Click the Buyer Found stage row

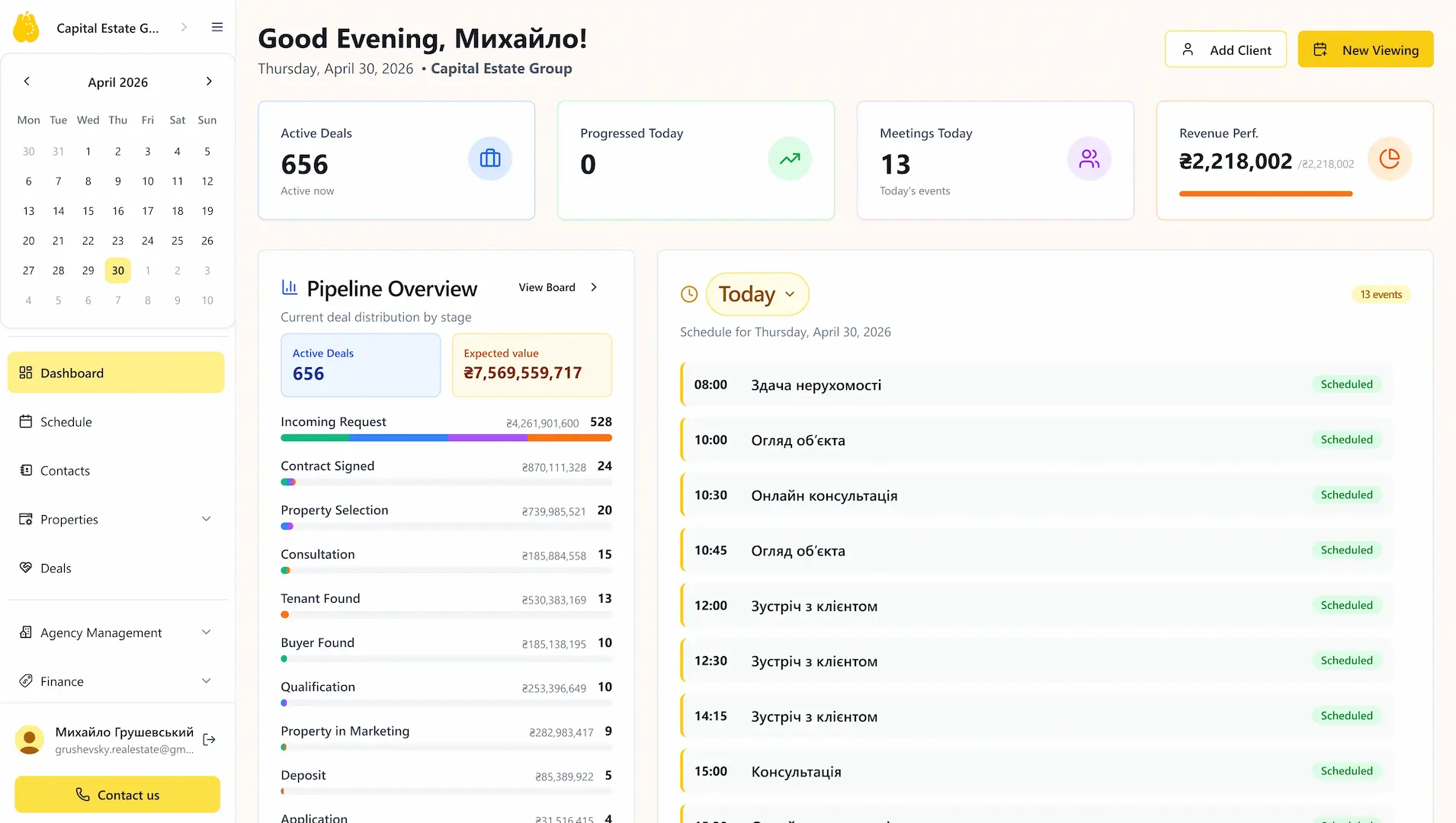coord(446,649)
